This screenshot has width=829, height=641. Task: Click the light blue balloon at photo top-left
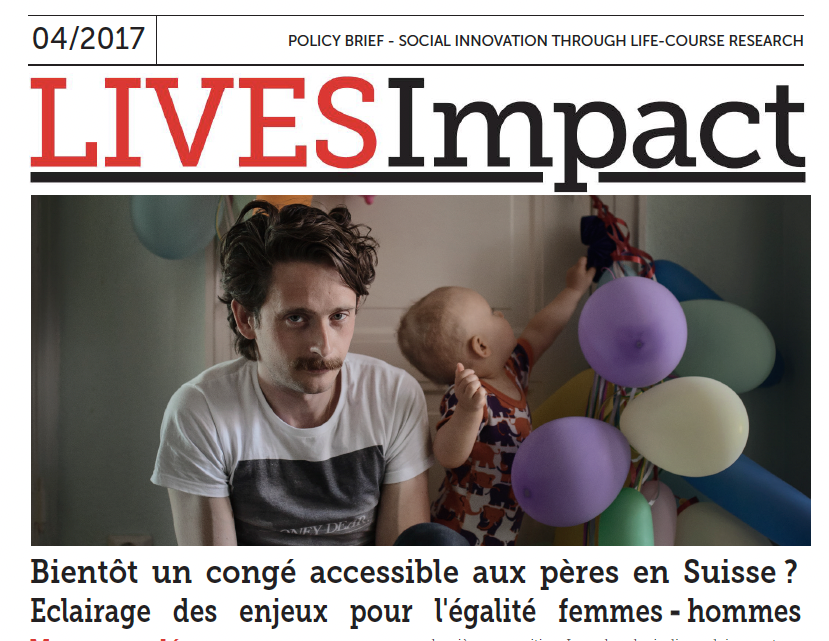pyautogui.click(x=173, y=226)
